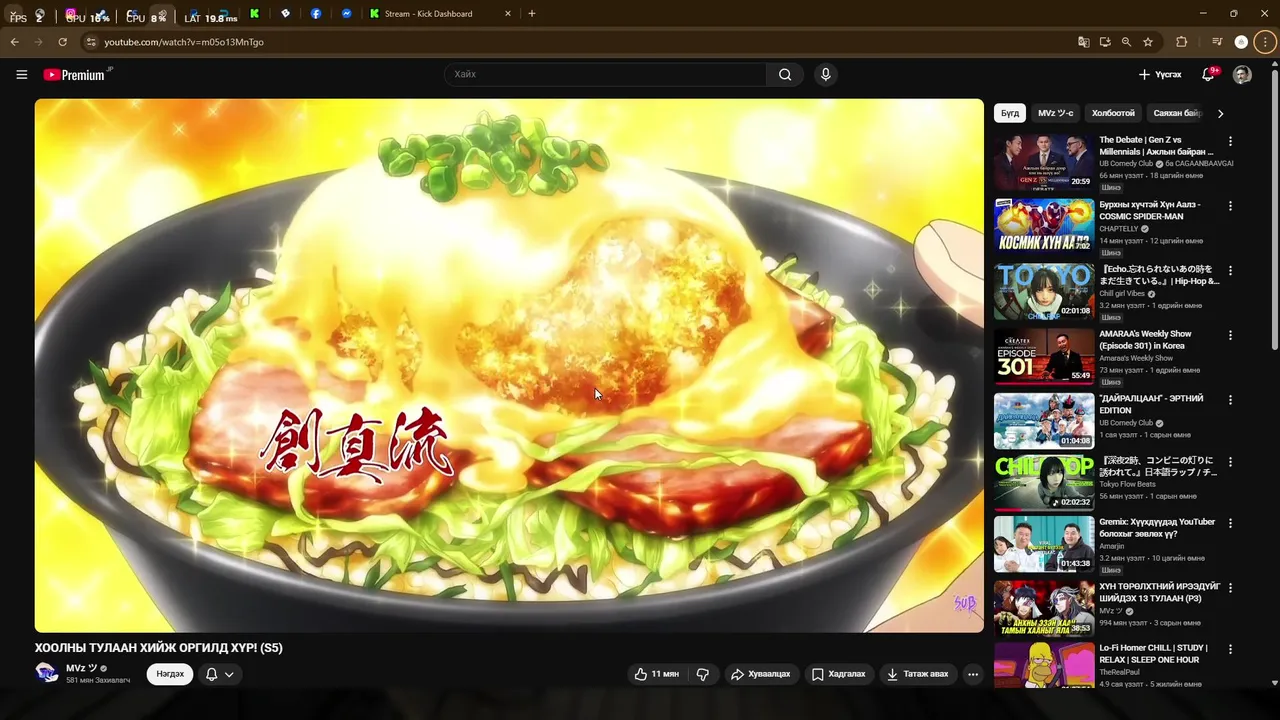Click the main video player
The image size is (1280, 720).
pos(509,365)
